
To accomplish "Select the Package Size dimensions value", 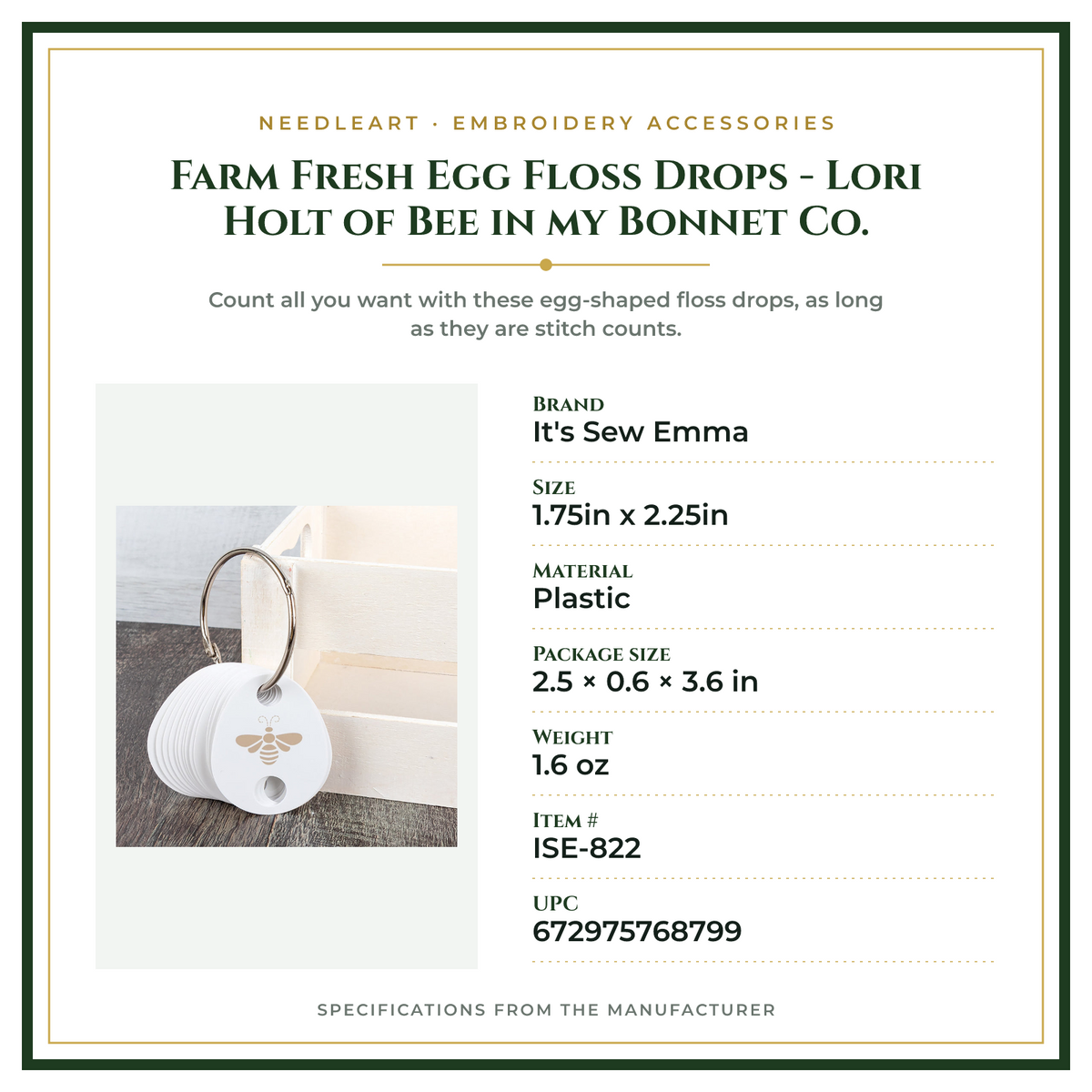I will coord(645,682).
